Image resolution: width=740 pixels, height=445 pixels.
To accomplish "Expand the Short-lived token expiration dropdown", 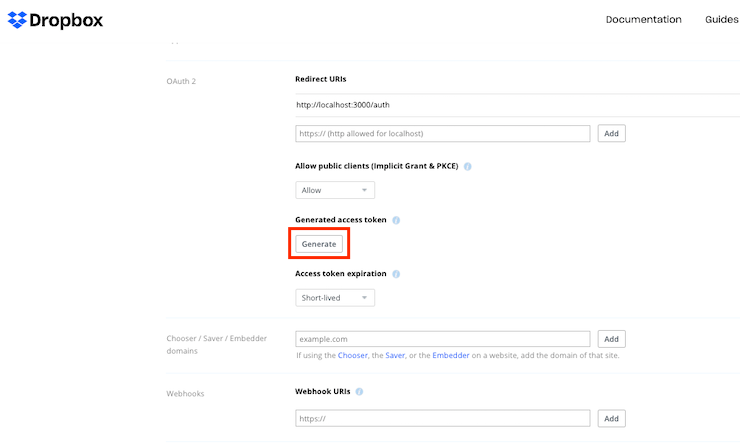I will pos(335,297).
